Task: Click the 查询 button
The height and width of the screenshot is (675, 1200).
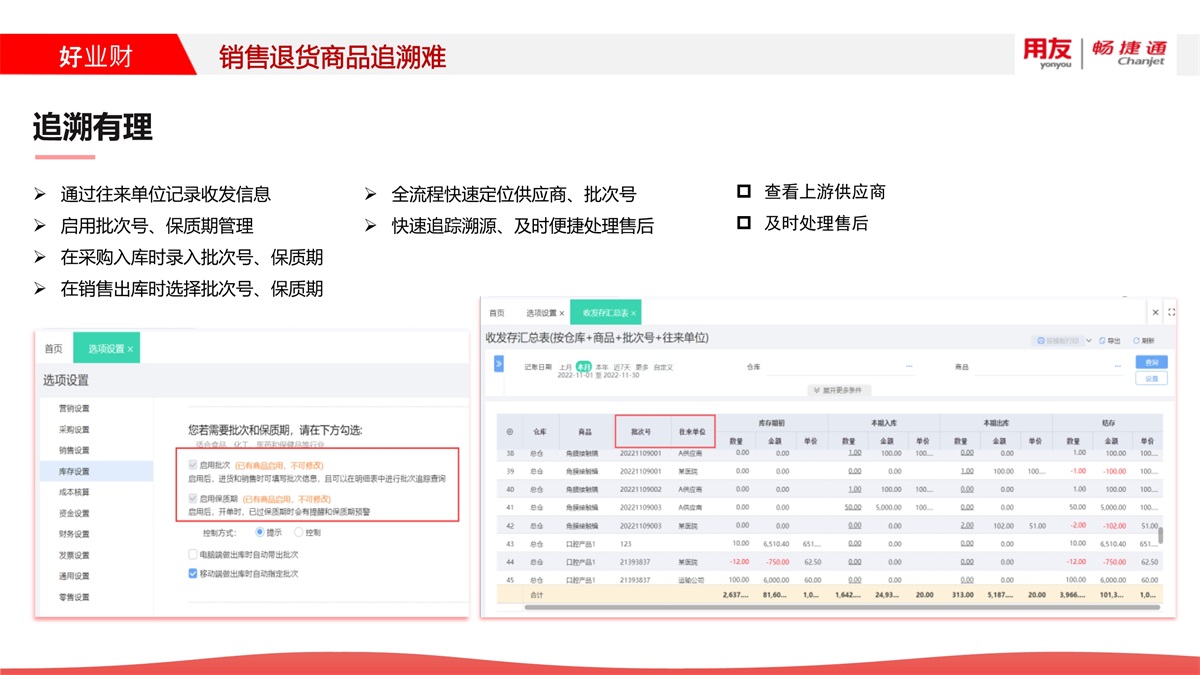Action: [1151, 362]
